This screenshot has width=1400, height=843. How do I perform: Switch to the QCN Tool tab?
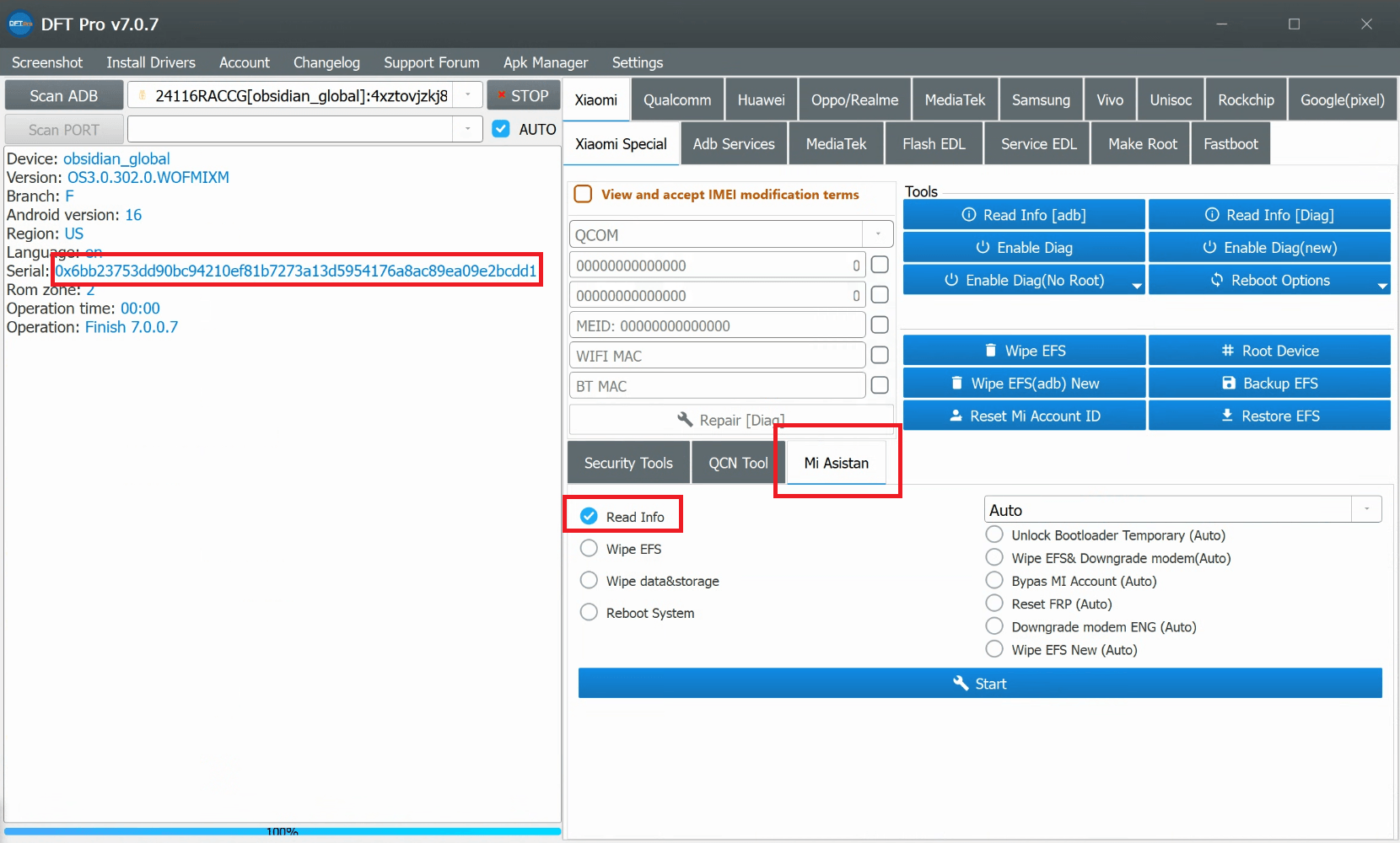pyautogui.click(x=738, y=463)
